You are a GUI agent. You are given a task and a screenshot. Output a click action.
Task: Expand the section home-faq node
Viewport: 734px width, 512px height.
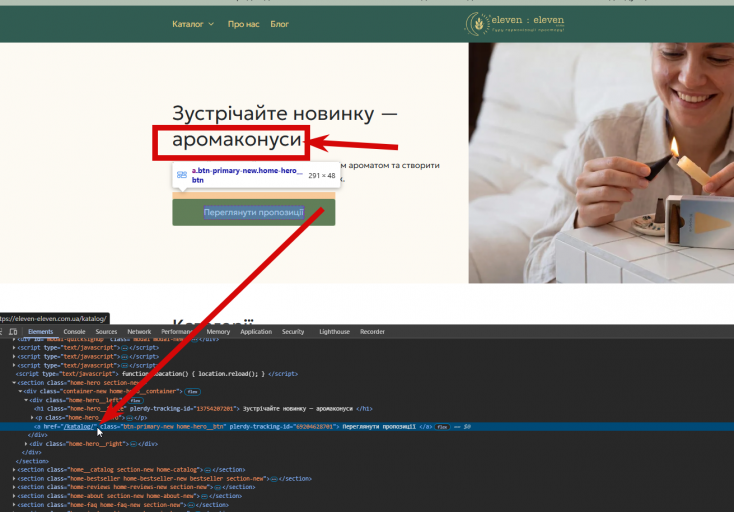coord(14,505)
